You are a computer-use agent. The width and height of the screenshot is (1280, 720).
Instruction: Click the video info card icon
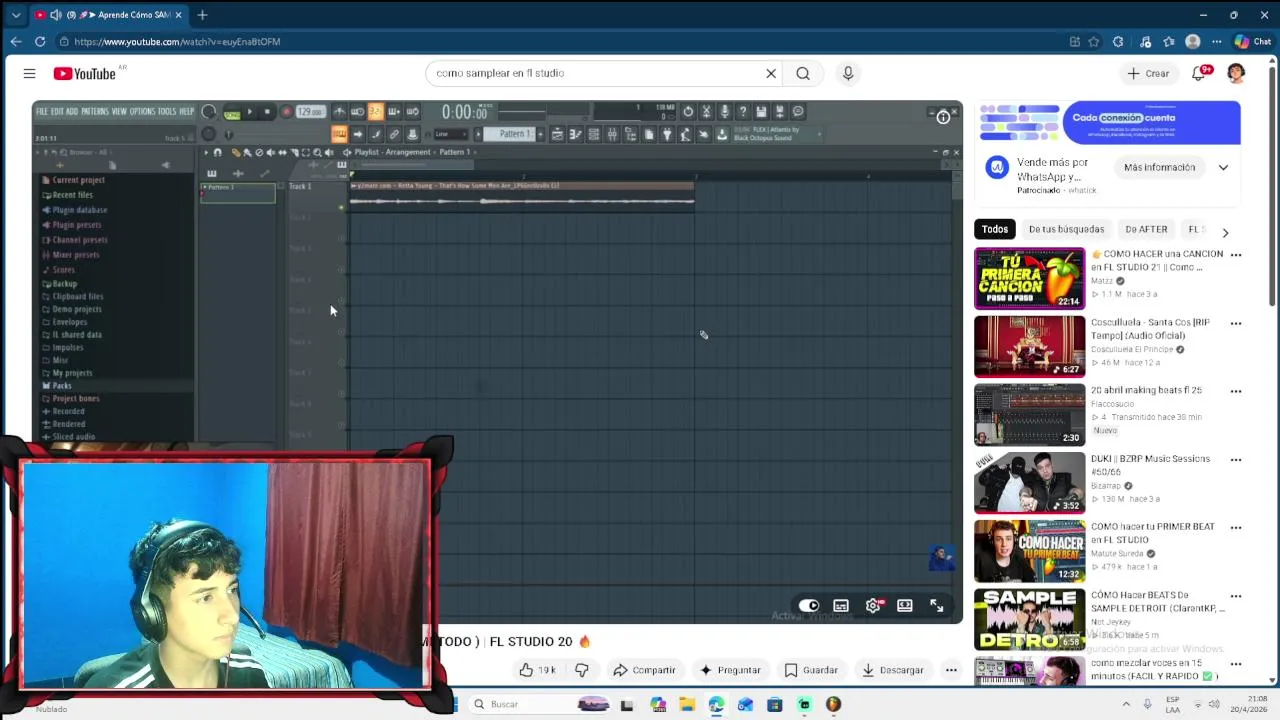[943, 117]
